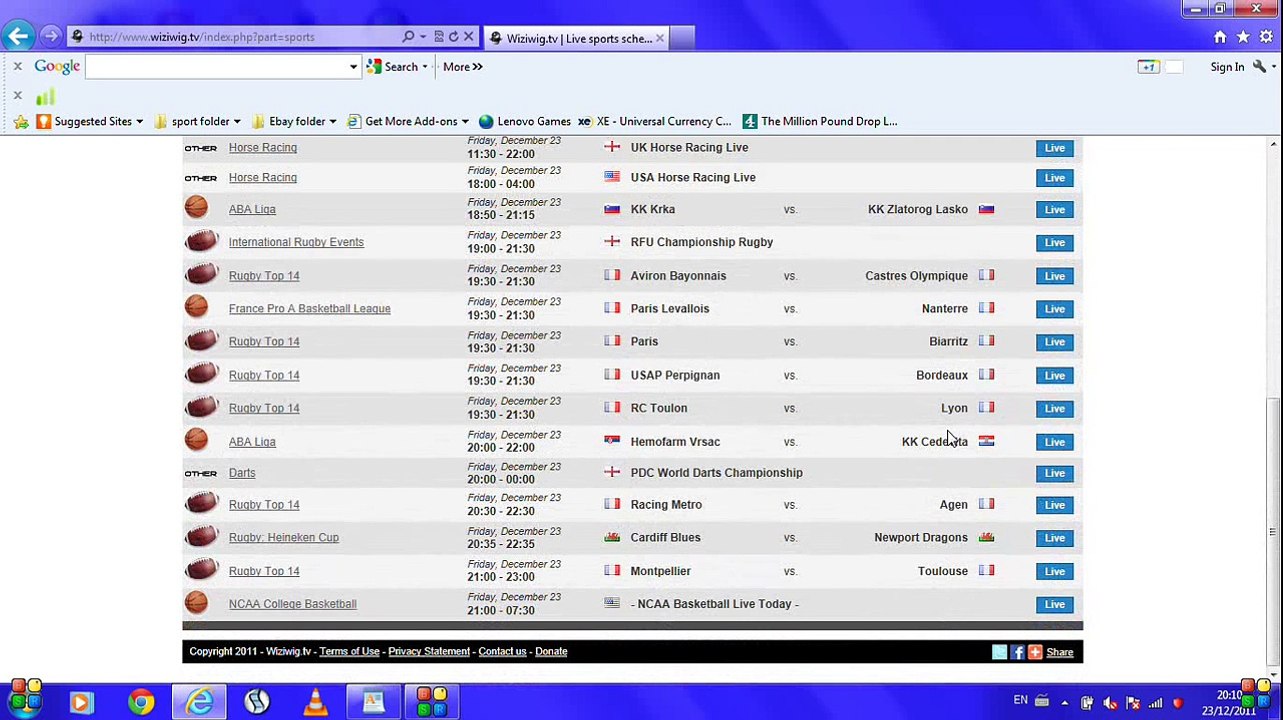This screenshot has height=720, width=1283.
Task: Open a new browser tab
Action: click(682, 38)
